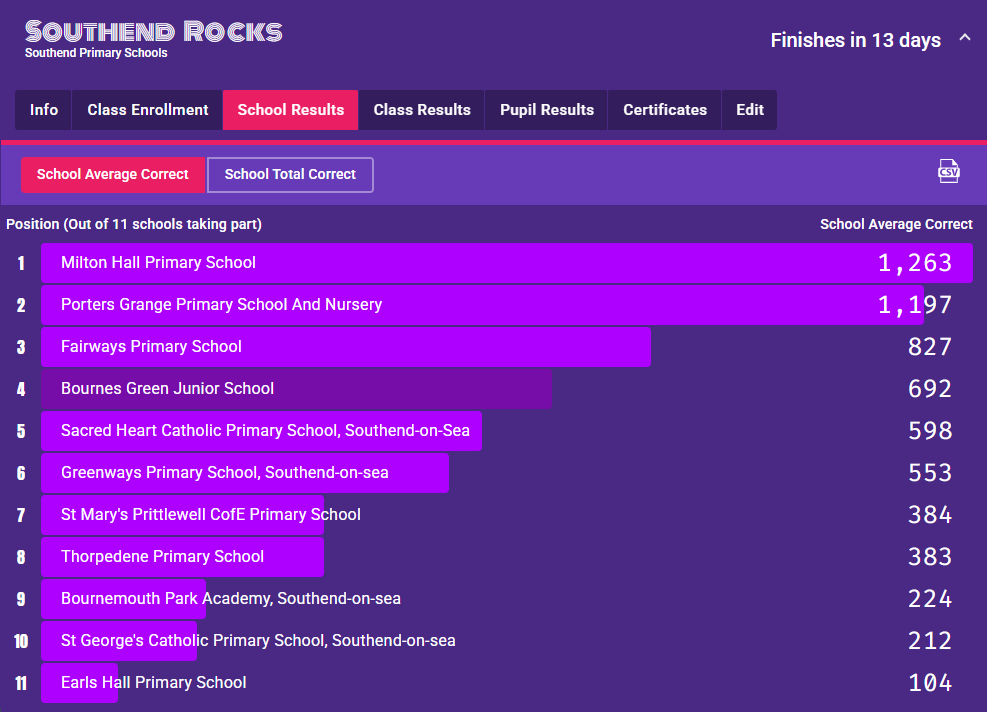Click the Southend Primary Schools subtitle
The height and width of the screenshot is (712, 987).
tap(96, 53)
